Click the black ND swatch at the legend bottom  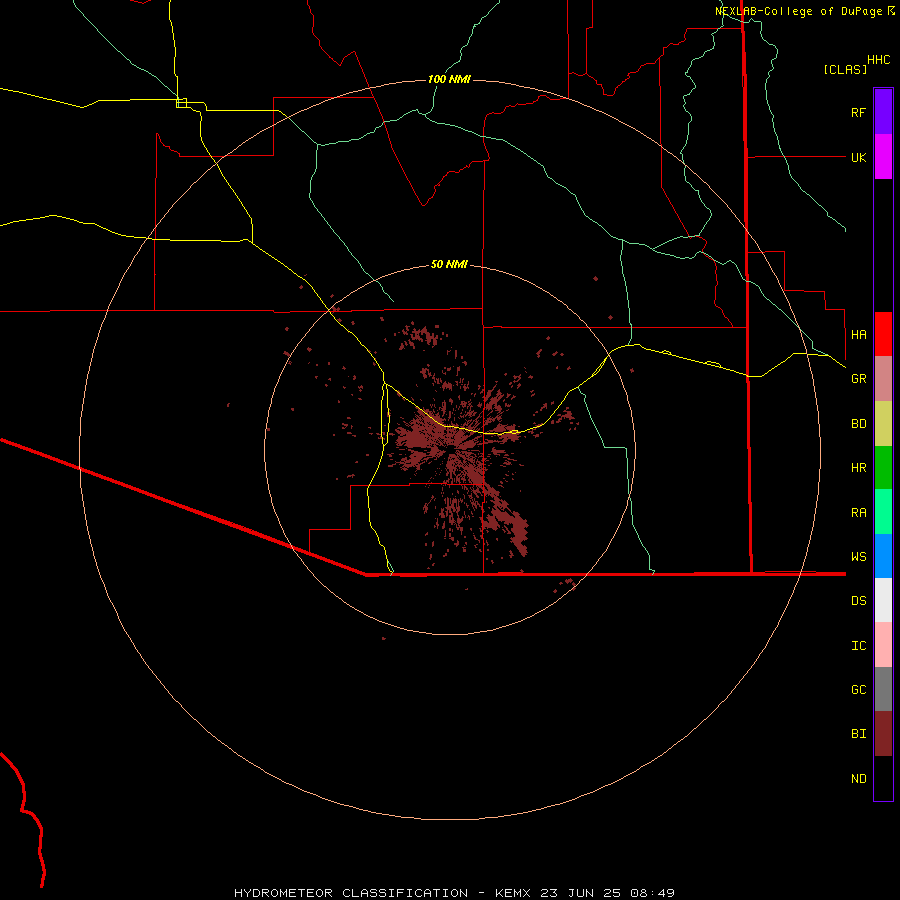883,778
